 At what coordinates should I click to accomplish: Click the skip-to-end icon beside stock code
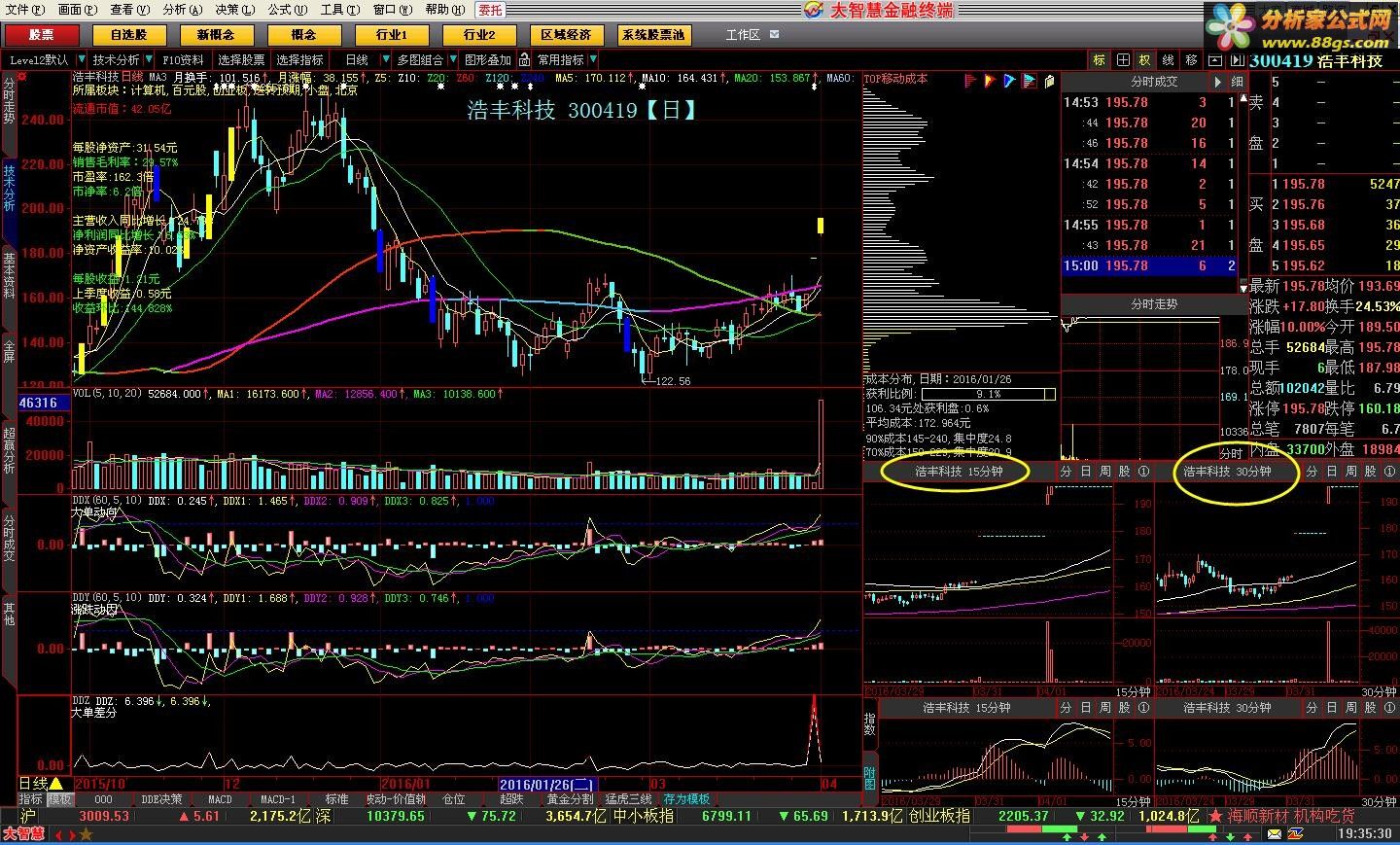coord(1238,60)
